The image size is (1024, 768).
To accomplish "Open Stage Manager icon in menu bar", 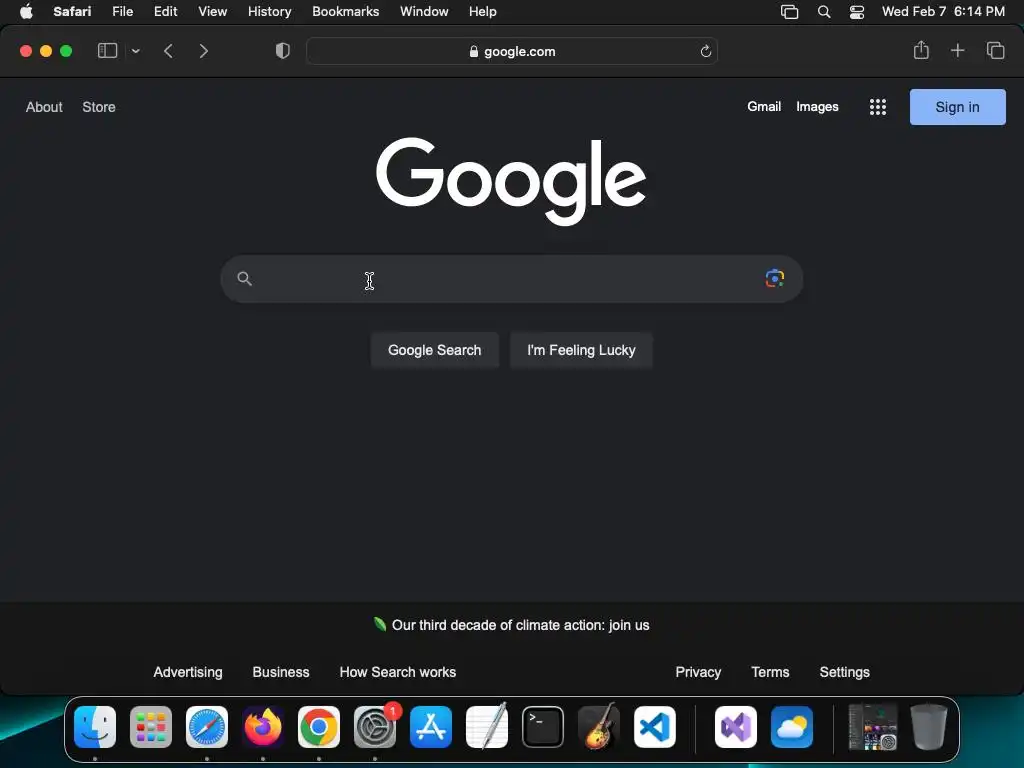I will point(790,12).
